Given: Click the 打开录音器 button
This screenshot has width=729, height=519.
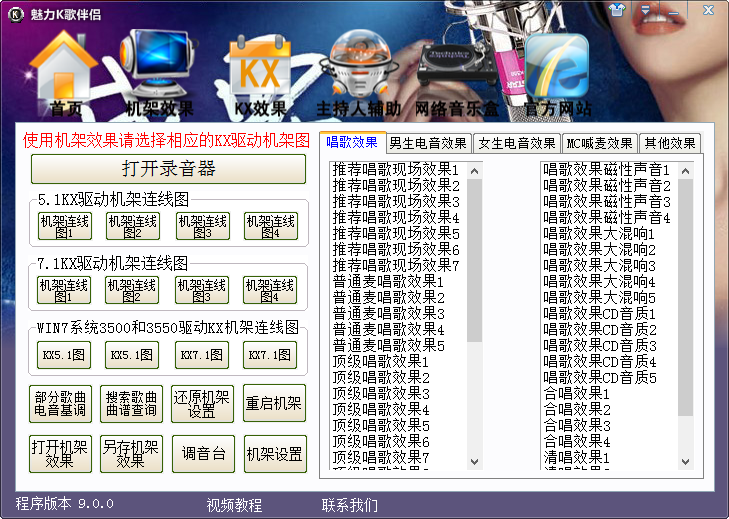Looking at the screenshot, I should click(168, 169).
